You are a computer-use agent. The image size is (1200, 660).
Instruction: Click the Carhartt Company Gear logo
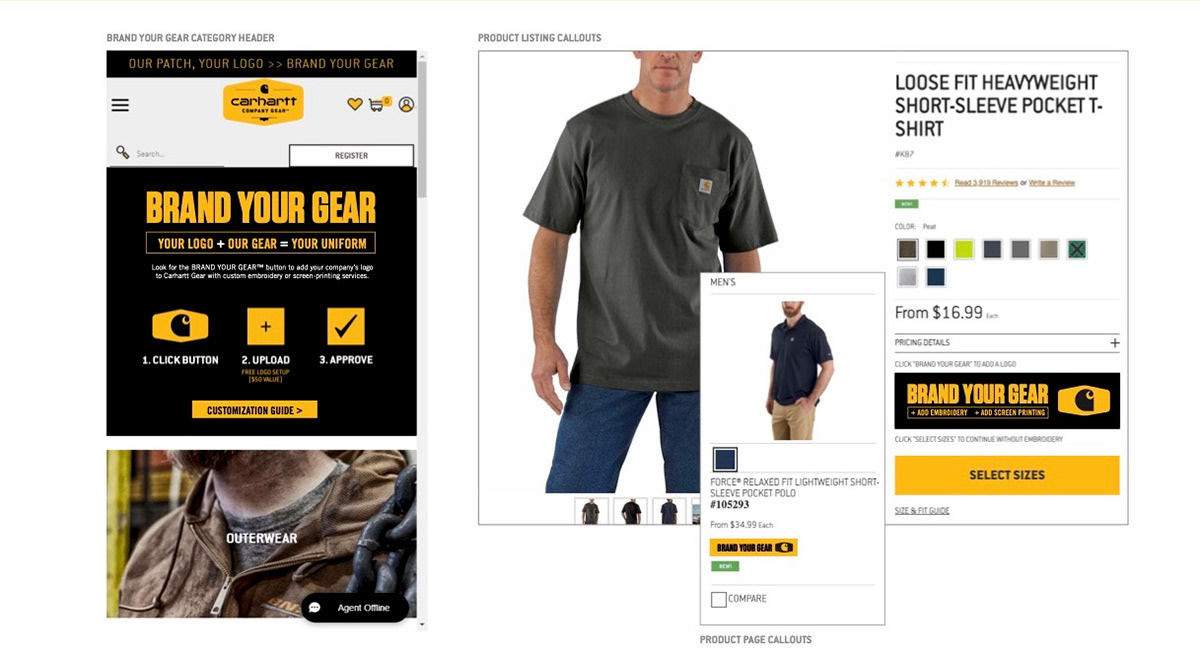click(263, 103)
